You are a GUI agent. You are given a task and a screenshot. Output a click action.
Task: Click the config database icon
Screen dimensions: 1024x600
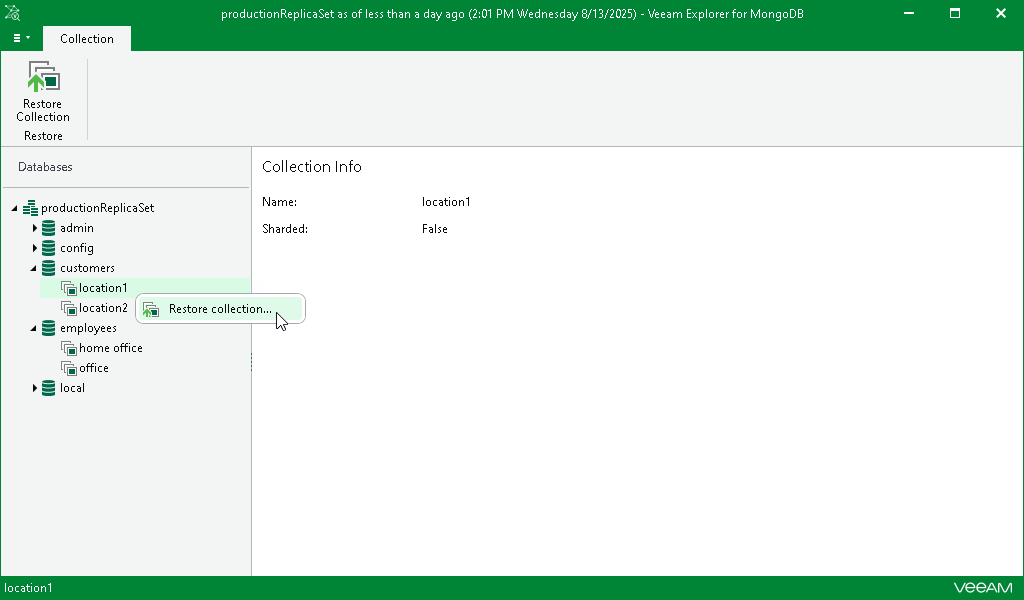(48, 248)
